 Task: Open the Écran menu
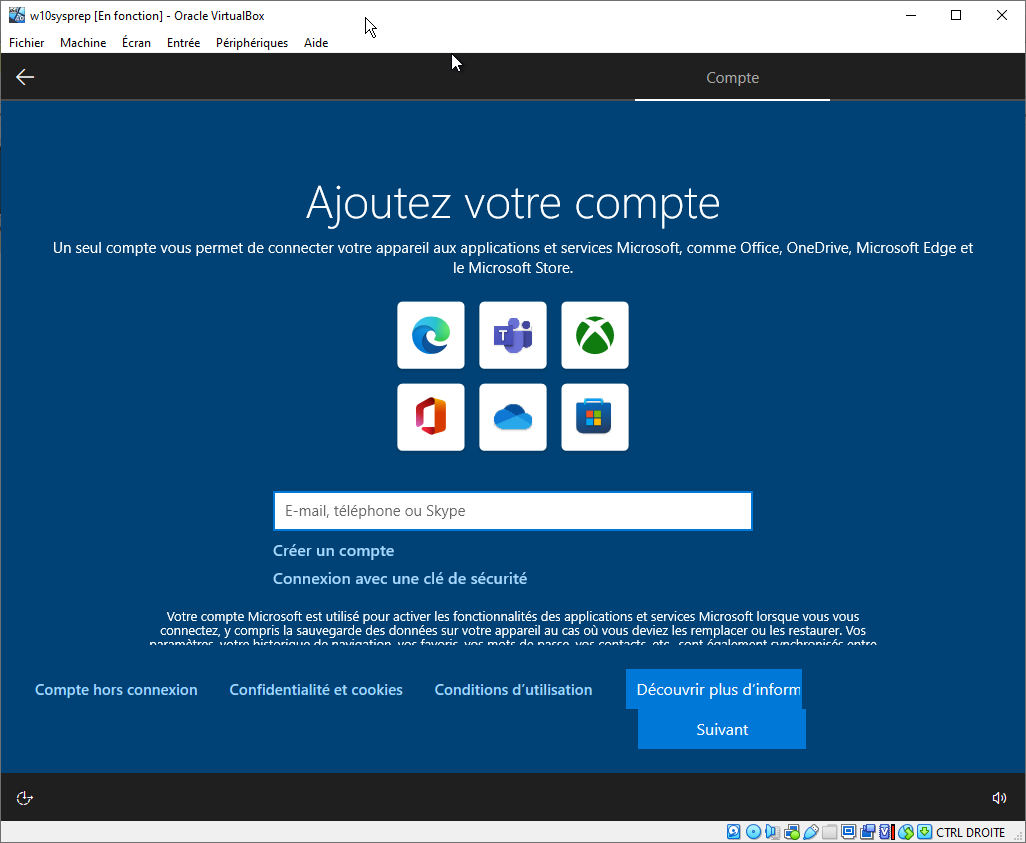136,43
